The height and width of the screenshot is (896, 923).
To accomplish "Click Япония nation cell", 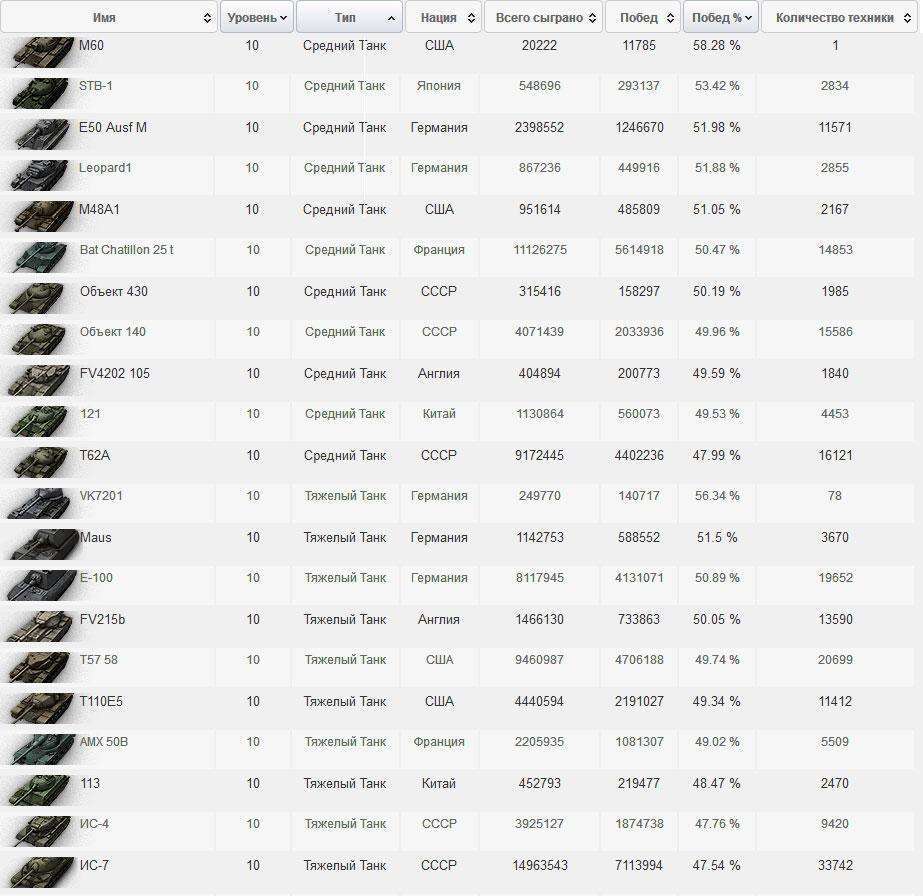I will click(x=439, y=86).
